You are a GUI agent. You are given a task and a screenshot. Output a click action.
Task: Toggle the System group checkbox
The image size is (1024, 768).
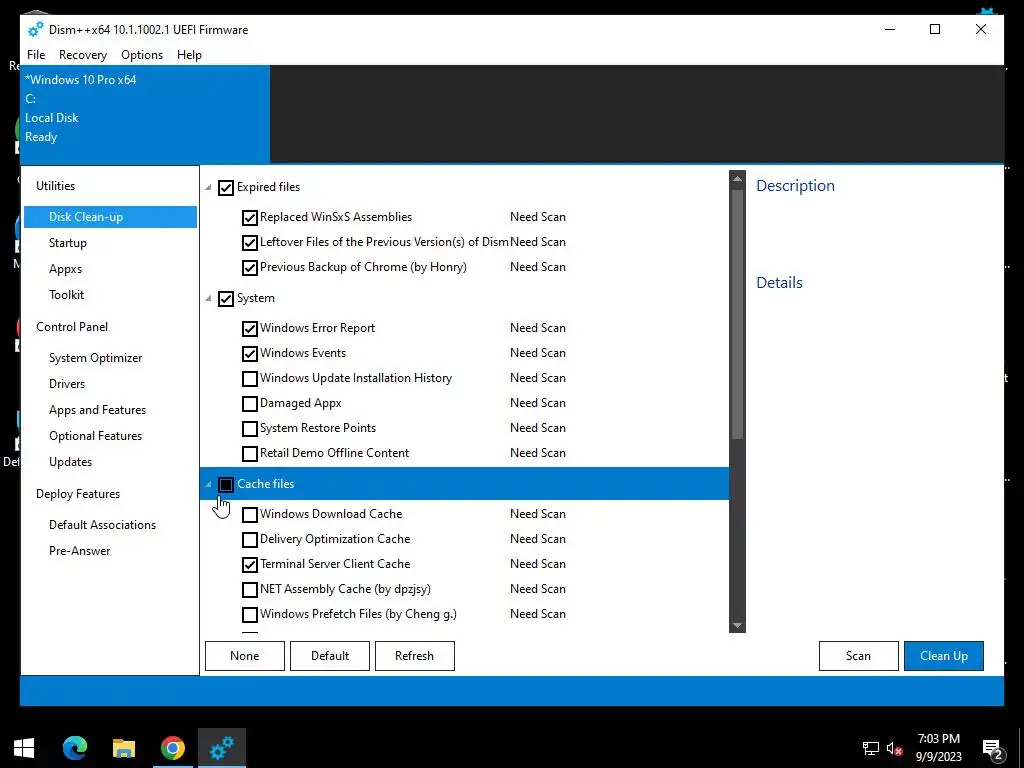226,299
